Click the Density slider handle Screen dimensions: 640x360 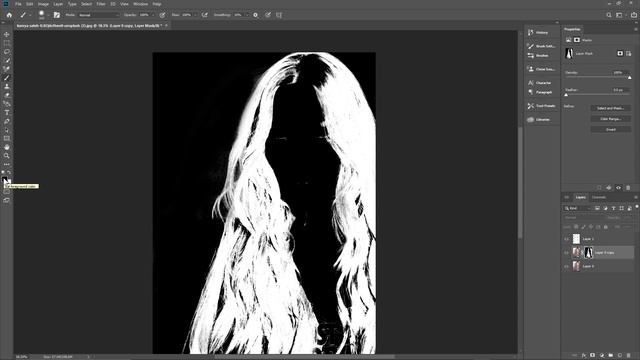(x=629, y=78)
